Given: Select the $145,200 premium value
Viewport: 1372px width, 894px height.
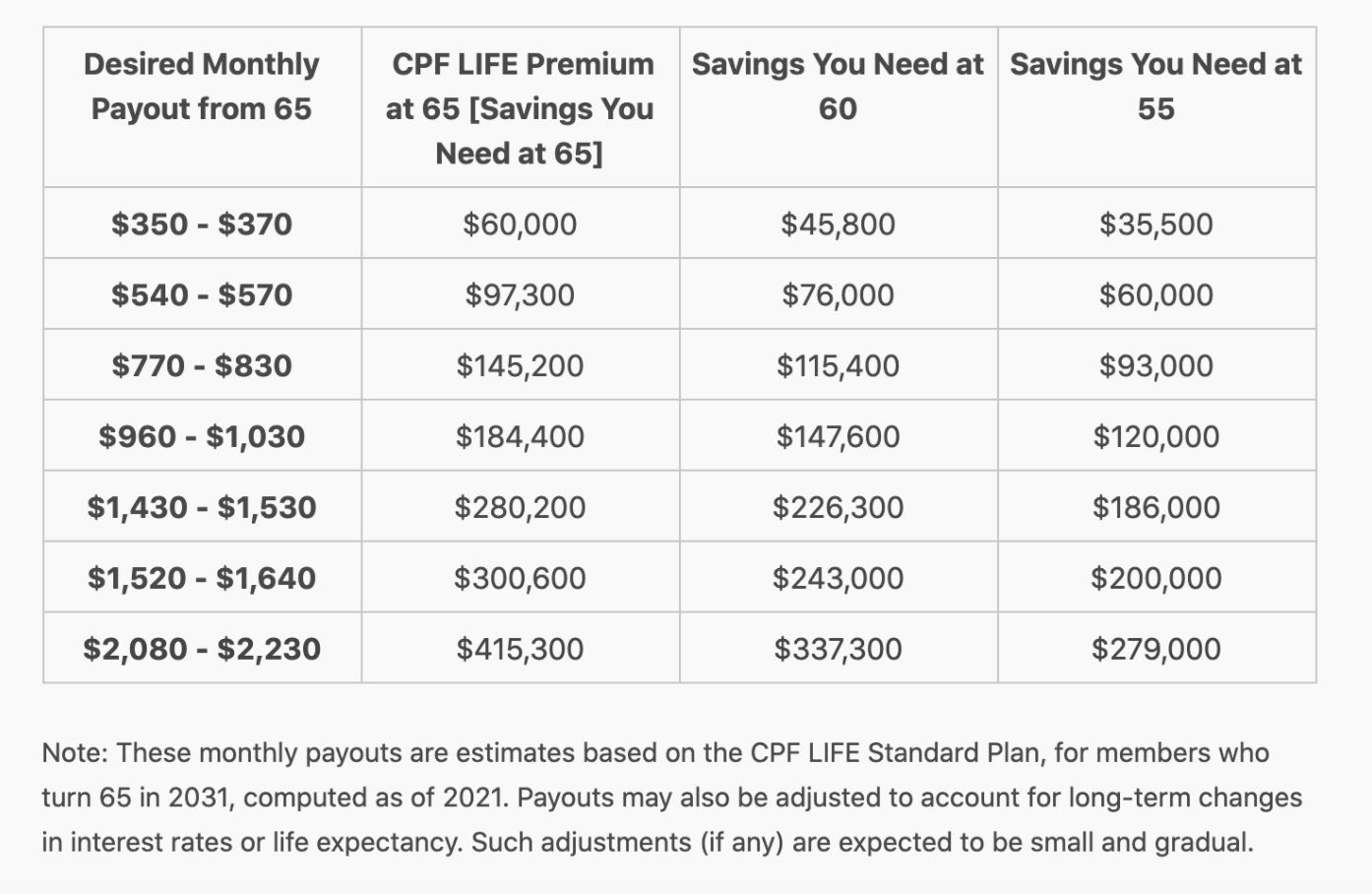Looking at the screenshot, I should tap(520, 365).
